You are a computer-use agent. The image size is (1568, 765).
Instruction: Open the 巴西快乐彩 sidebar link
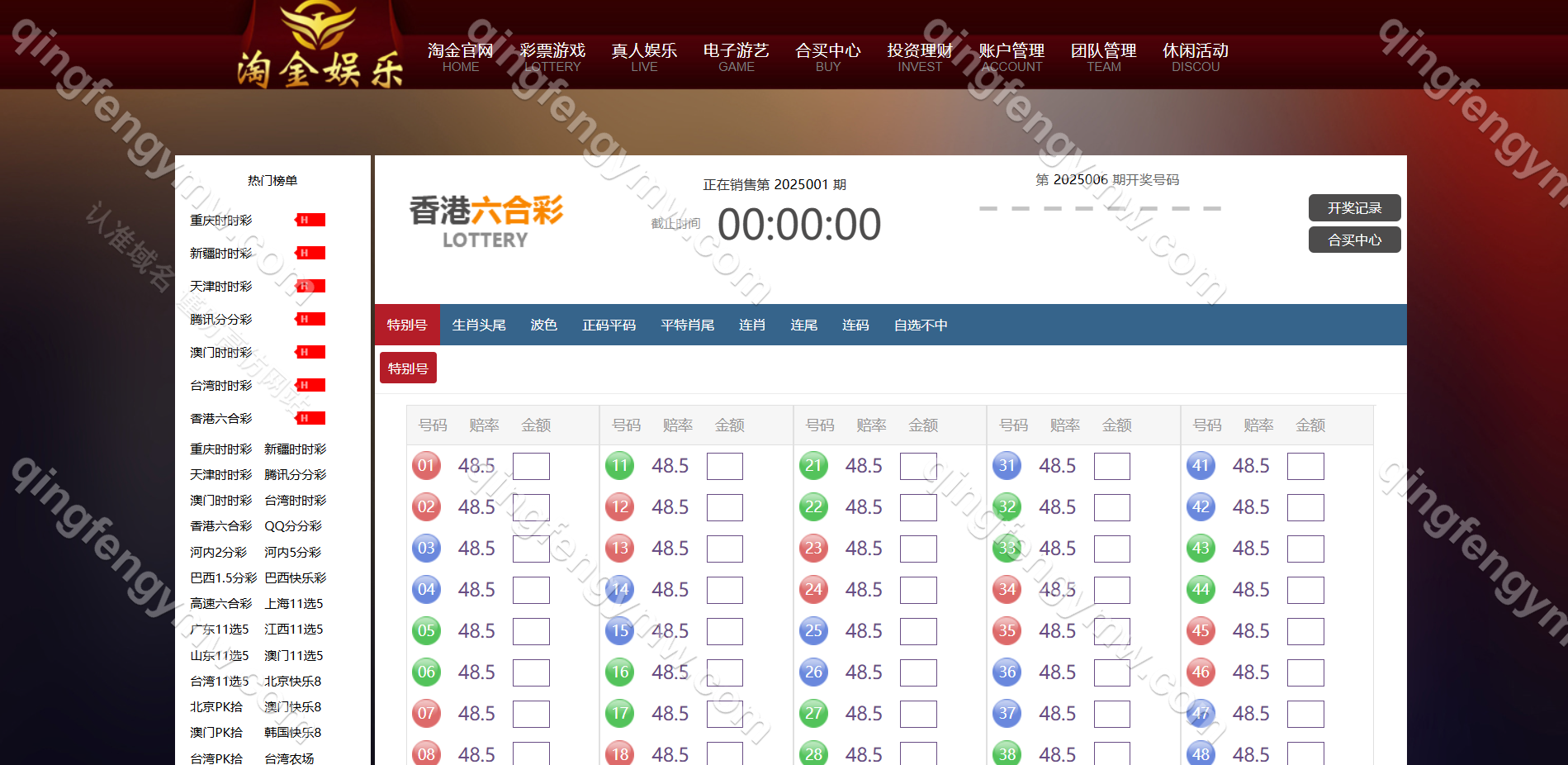point(295,578)
